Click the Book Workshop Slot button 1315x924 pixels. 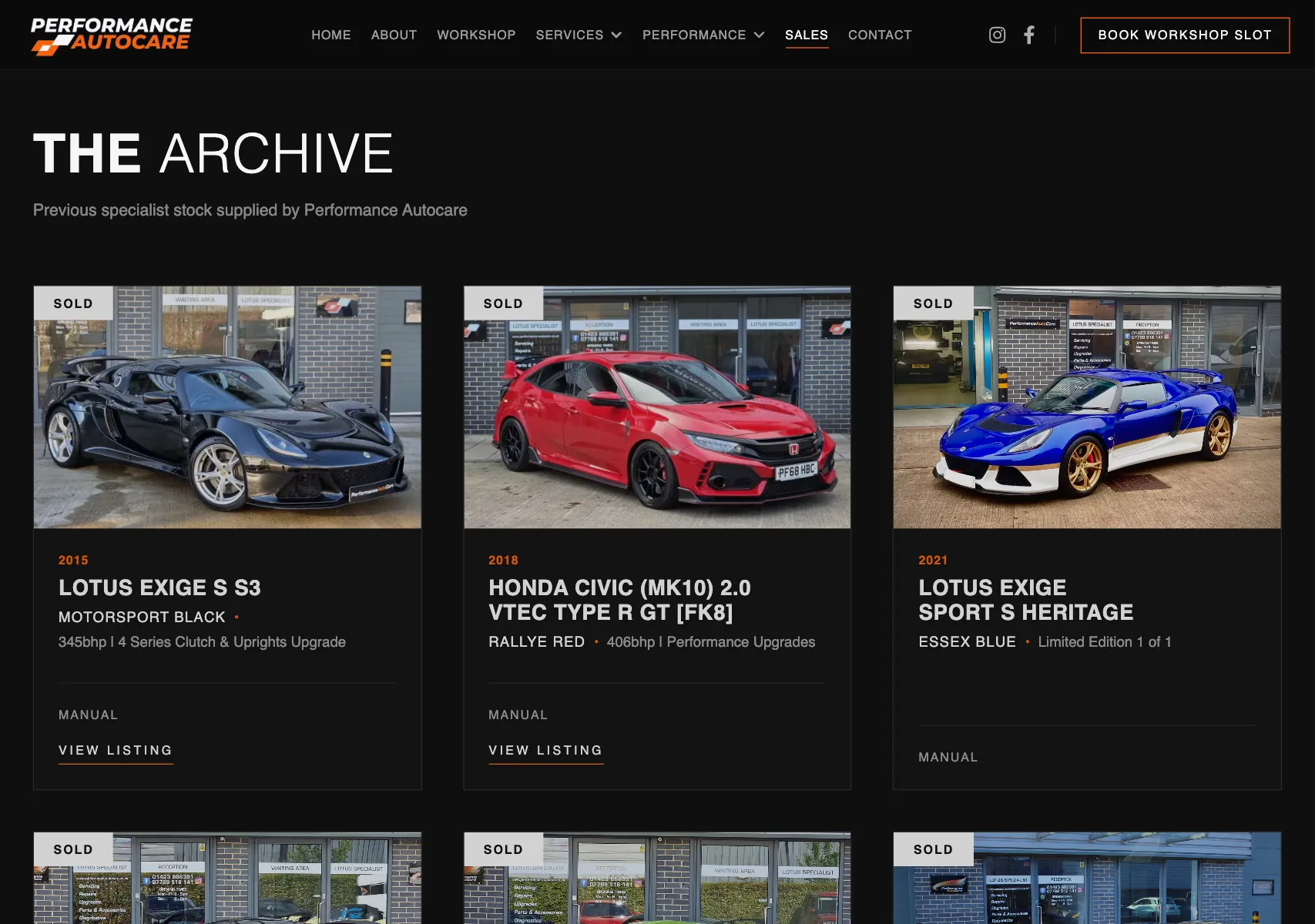[1185, 35]
